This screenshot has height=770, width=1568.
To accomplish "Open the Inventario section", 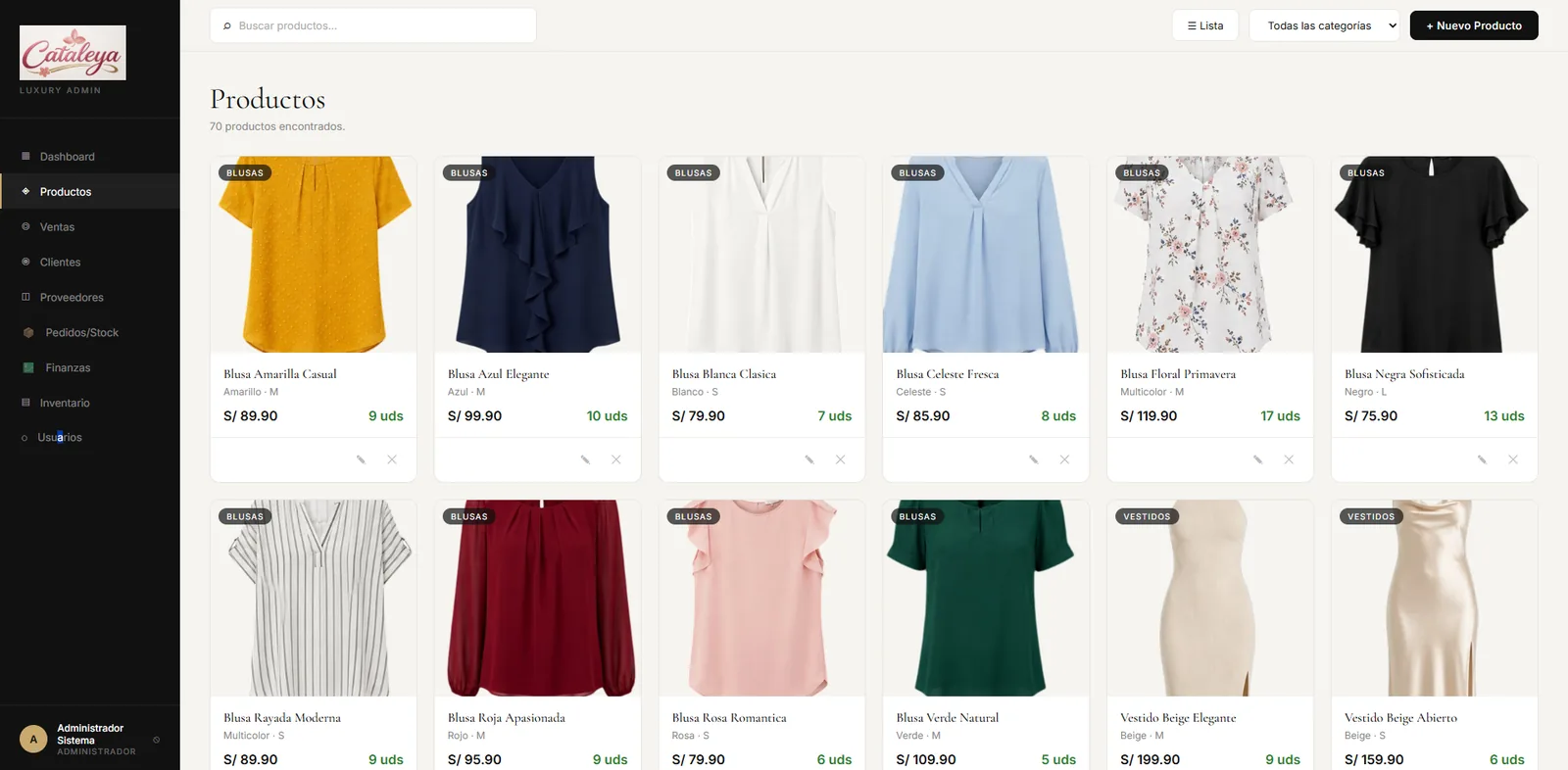I will coord(90,403).
